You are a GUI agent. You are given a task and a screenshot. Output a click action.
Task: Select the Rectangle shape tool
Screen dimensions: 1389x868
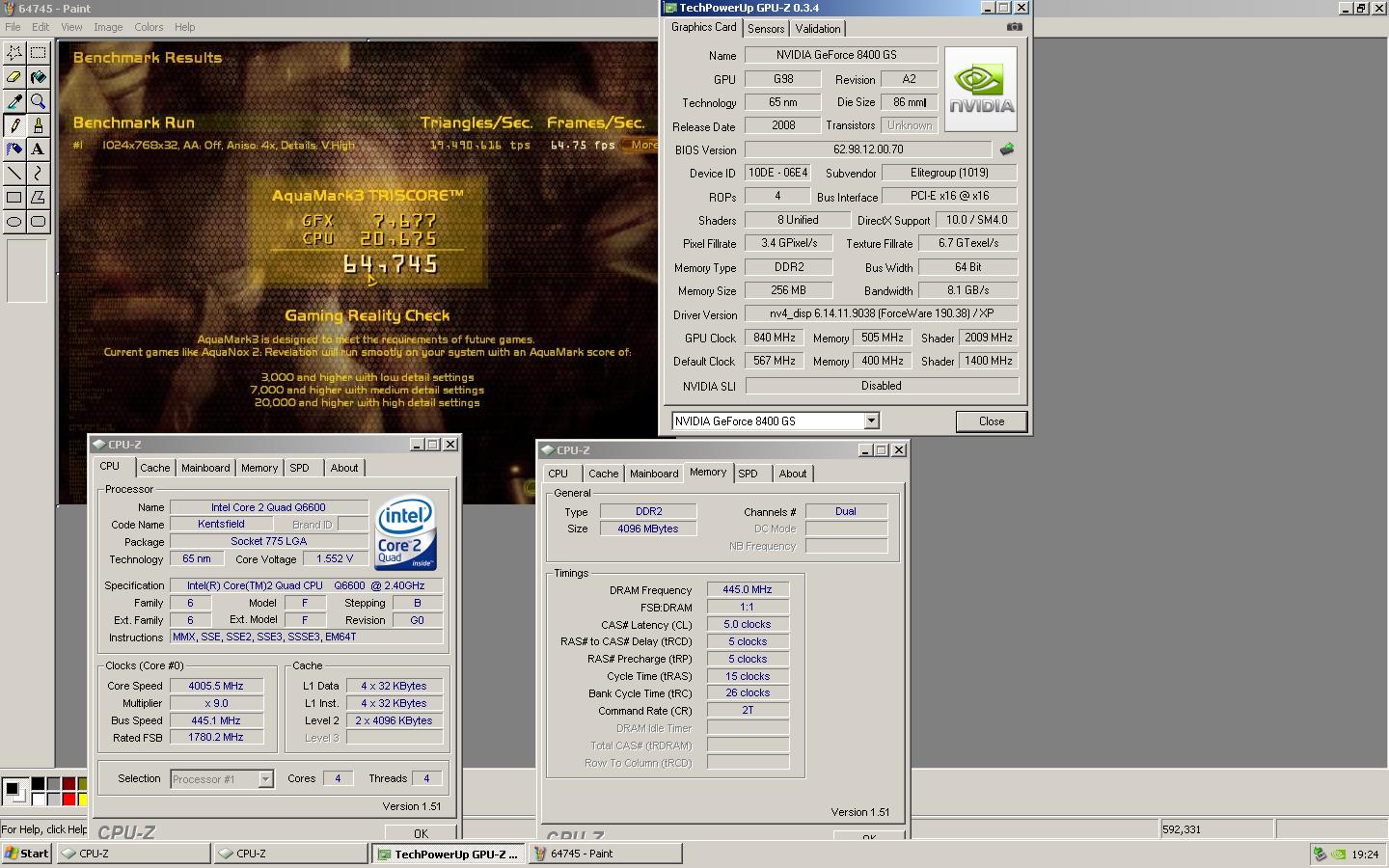[14, 198]
